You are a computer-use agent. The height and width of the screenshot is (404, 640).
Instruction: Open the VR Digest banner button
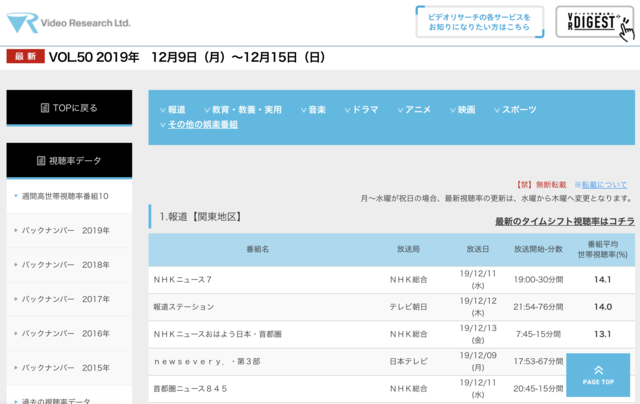point(595,22)
